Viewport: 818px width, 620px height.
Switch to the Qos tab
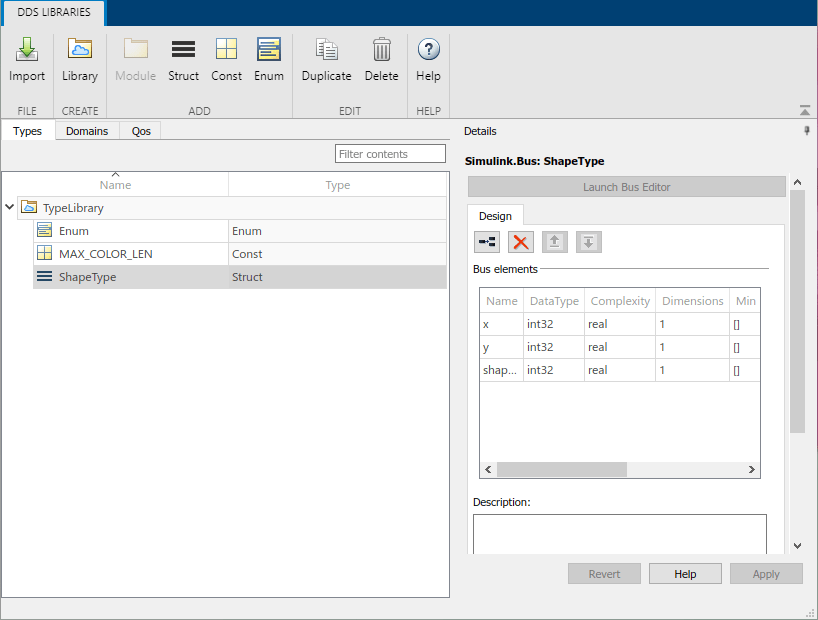click(141, 131)
